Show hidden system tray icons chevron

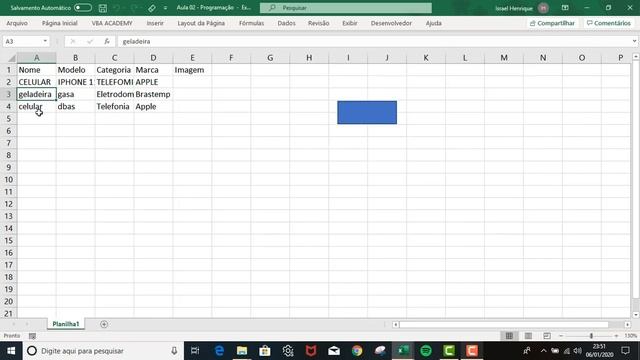click(x=543, y=351)
